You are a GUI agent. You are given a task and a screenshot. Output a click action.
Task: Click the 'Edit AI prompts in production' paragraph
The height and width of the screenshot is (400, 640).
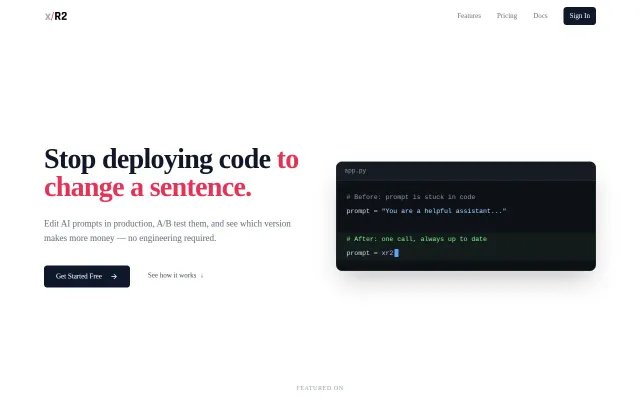(x=167, y=231)
